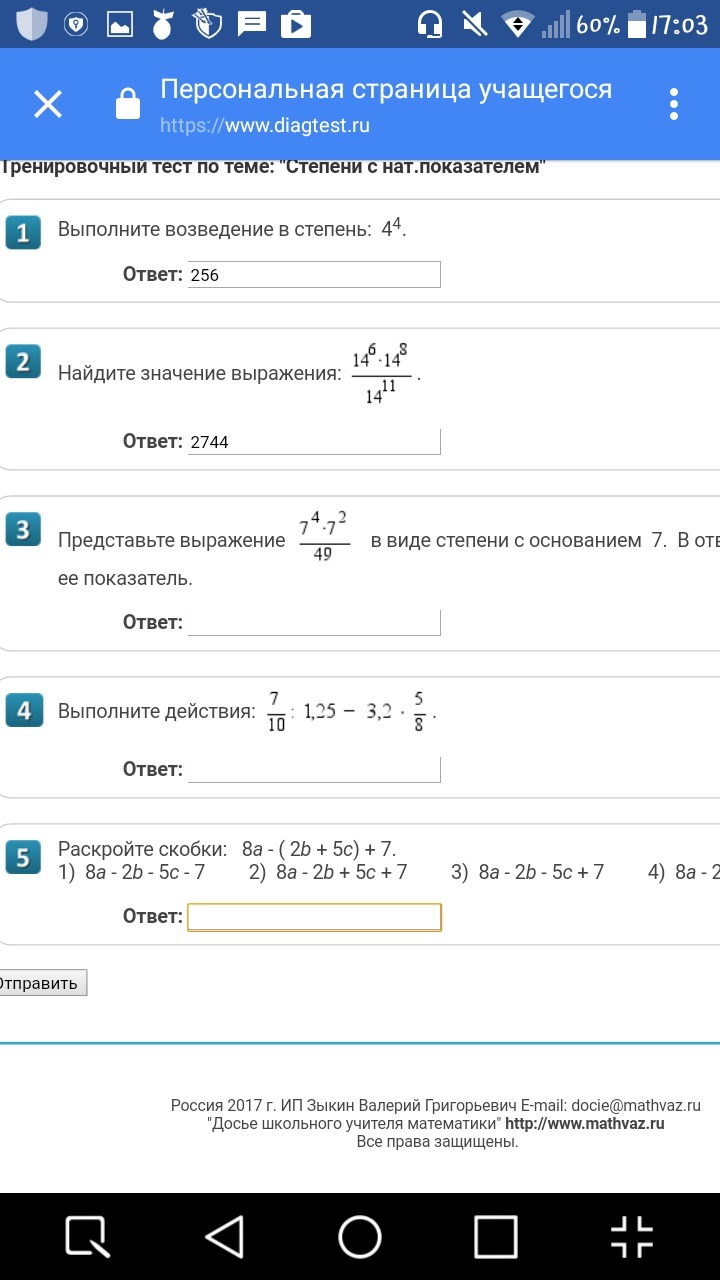Open the three-dot overflow menu
The height and width of the screenshot is (1280, 720).
(674, 104)
